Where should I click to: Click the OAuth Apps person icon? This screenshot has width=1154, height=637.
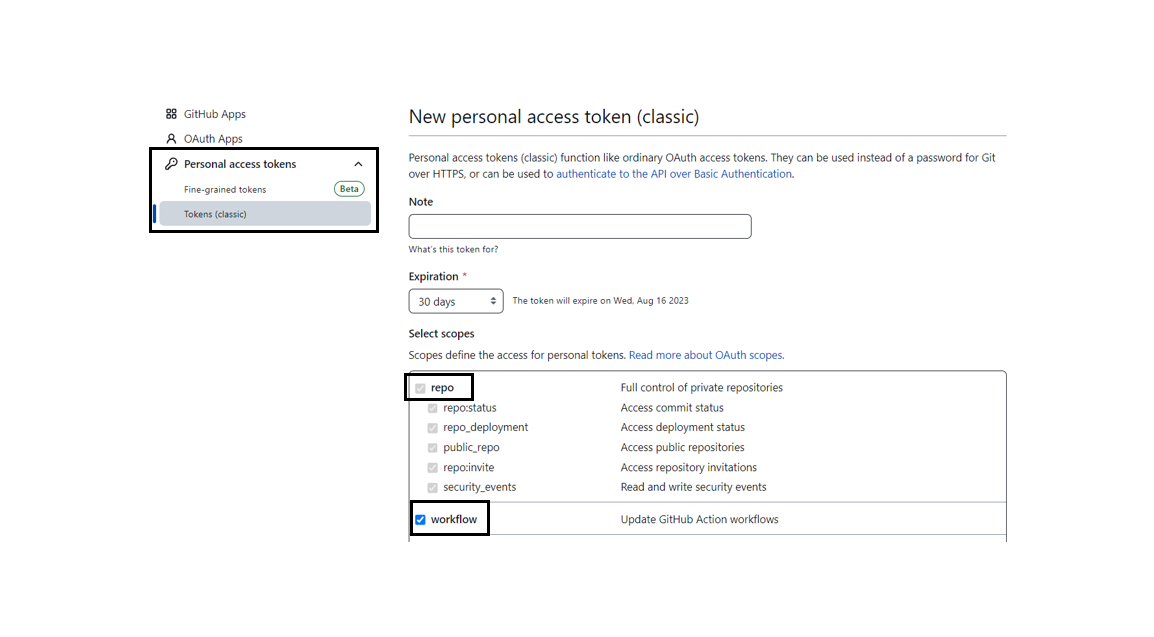point(171,138)
